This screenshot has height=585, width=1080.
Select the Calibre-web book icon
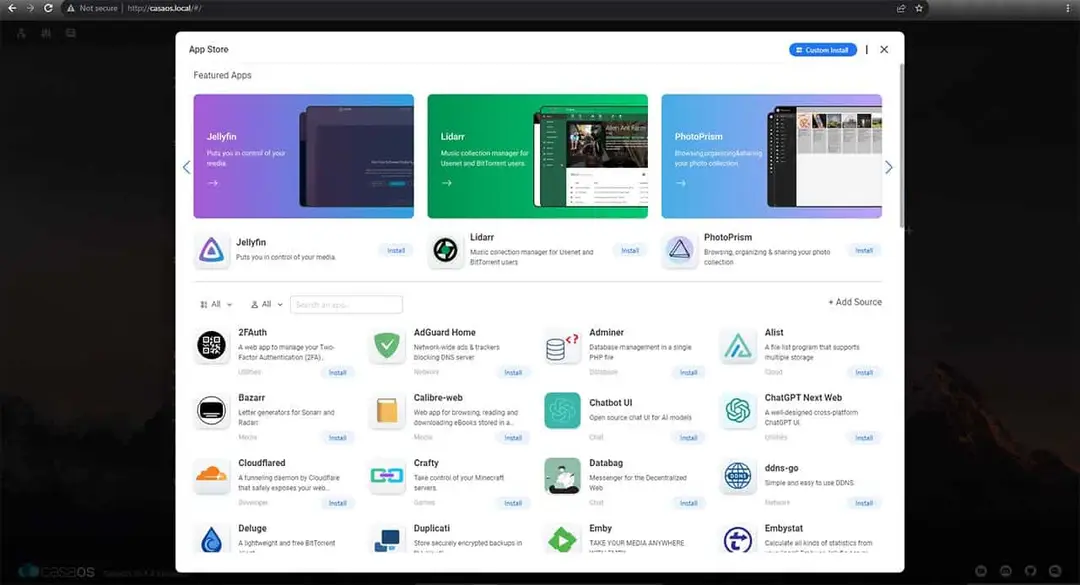coord(387,411)
